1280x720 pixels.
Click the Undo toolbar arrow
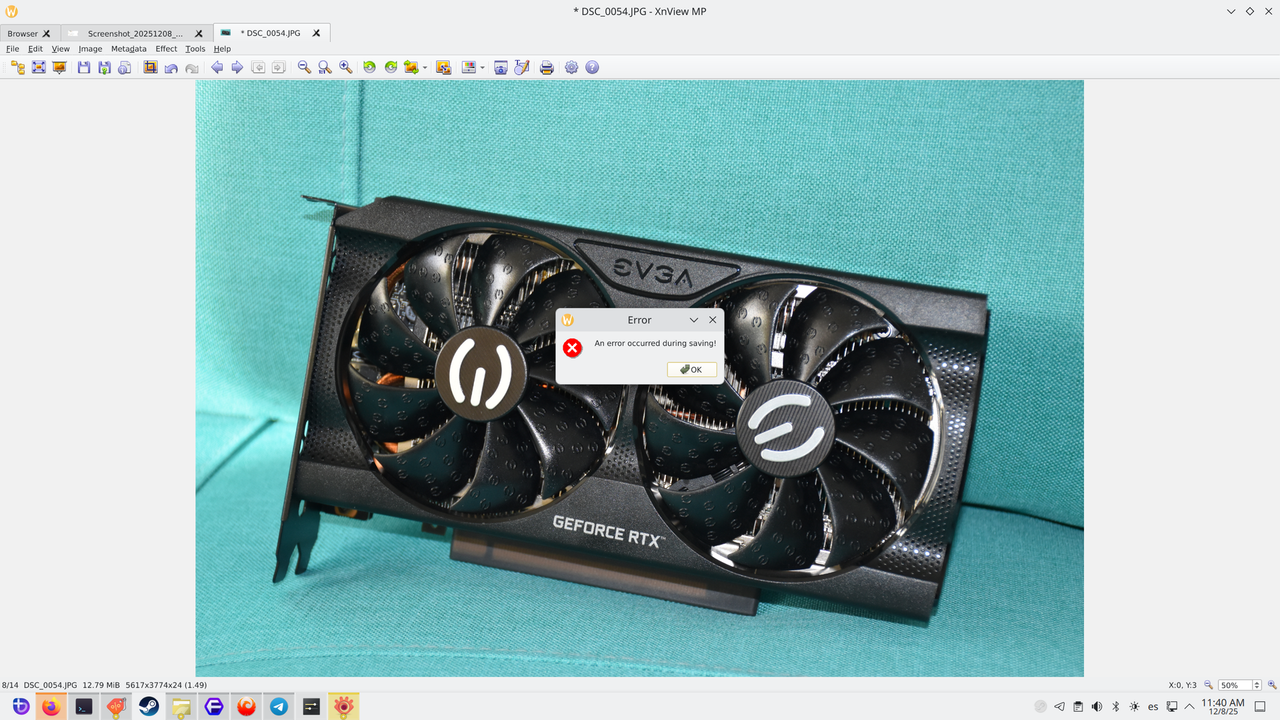coord(171,67)
